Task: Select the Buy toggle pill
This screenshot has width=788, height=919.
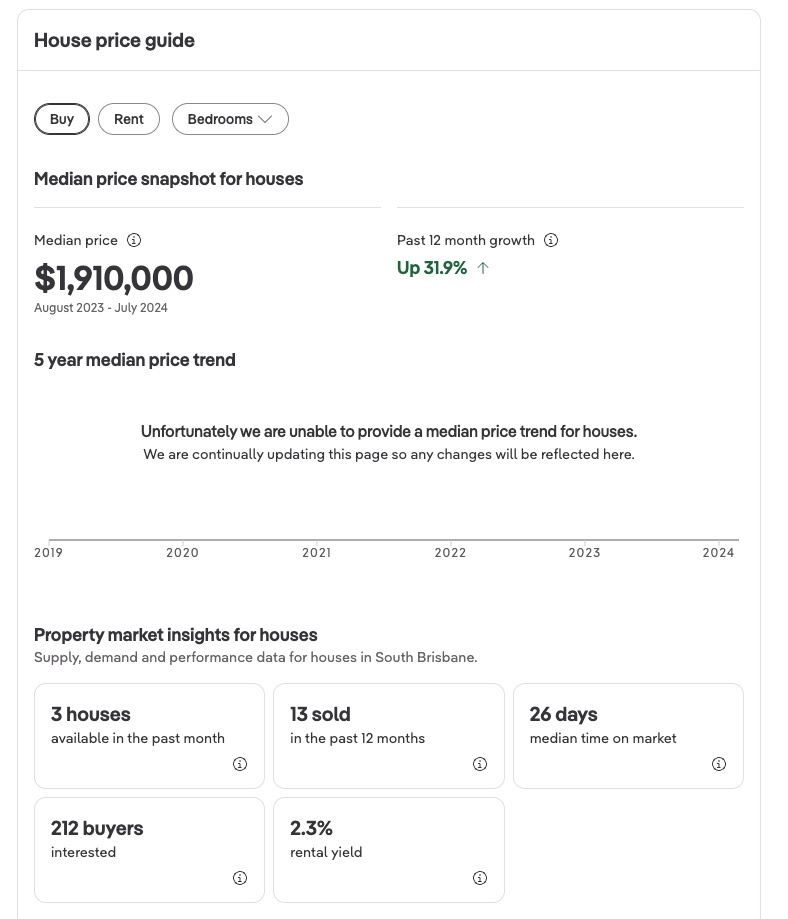Action: point(62,119)
